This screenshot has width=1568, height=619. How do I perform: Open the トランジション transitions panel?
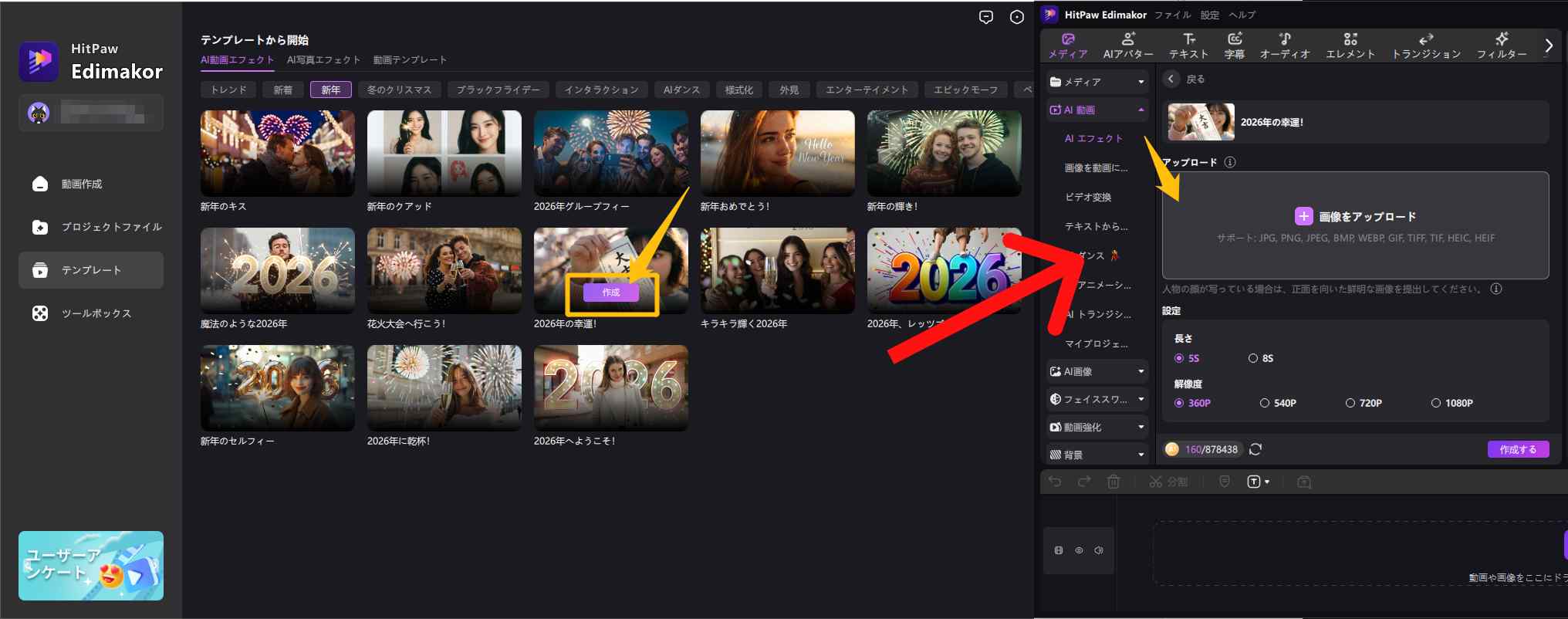[x=1426, y=46]
